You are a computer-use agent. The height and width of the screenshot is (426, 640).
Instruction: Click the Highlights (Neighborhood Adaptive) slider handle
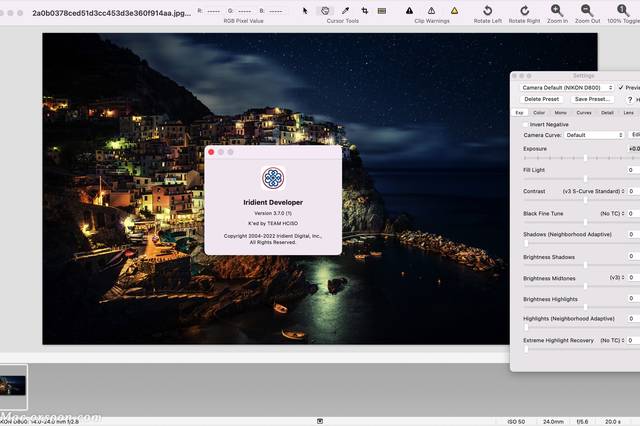tap(526, 328)
